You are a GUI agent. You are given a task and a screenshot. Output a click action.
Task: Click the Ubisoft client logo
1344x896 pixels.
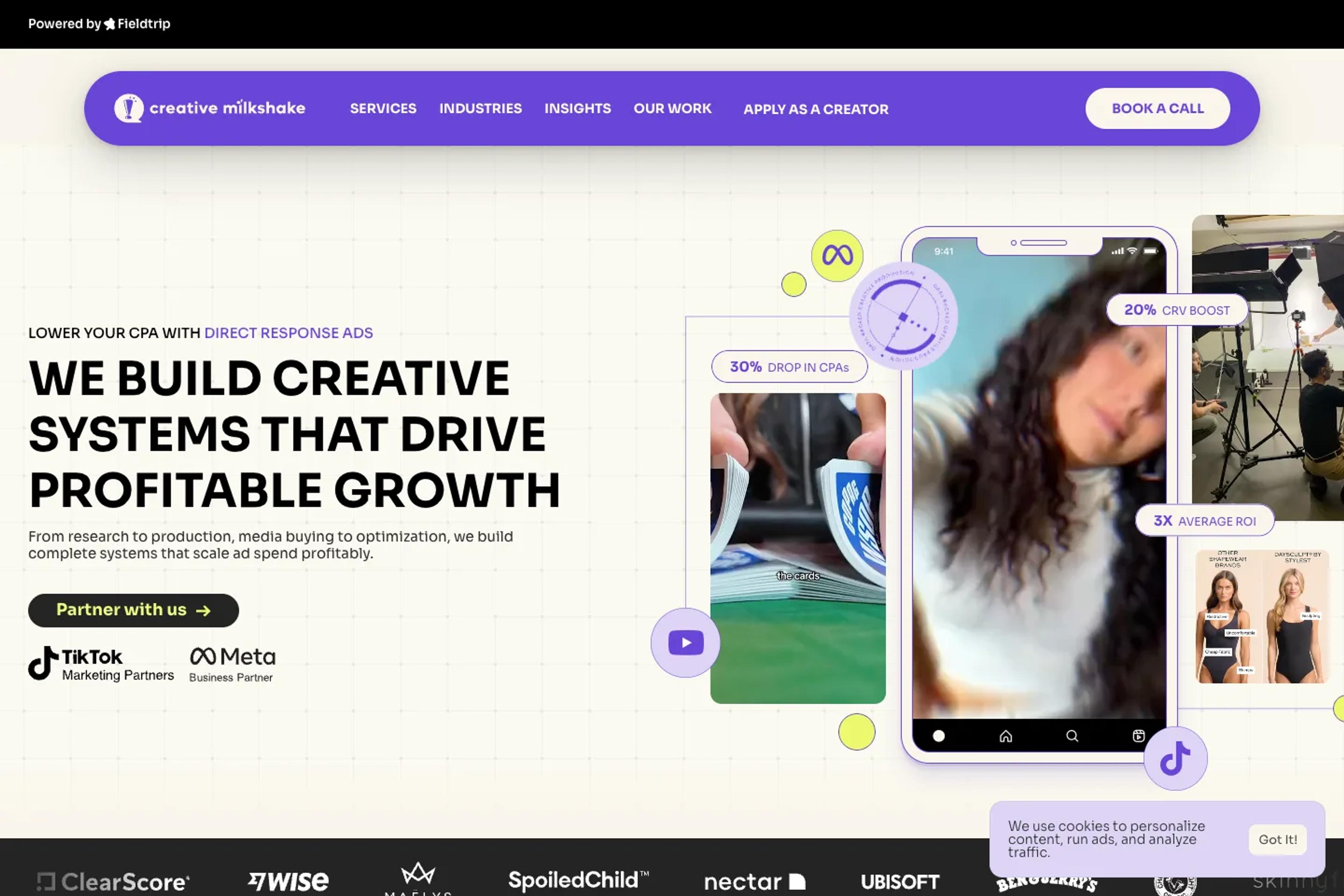pos(900,882)
